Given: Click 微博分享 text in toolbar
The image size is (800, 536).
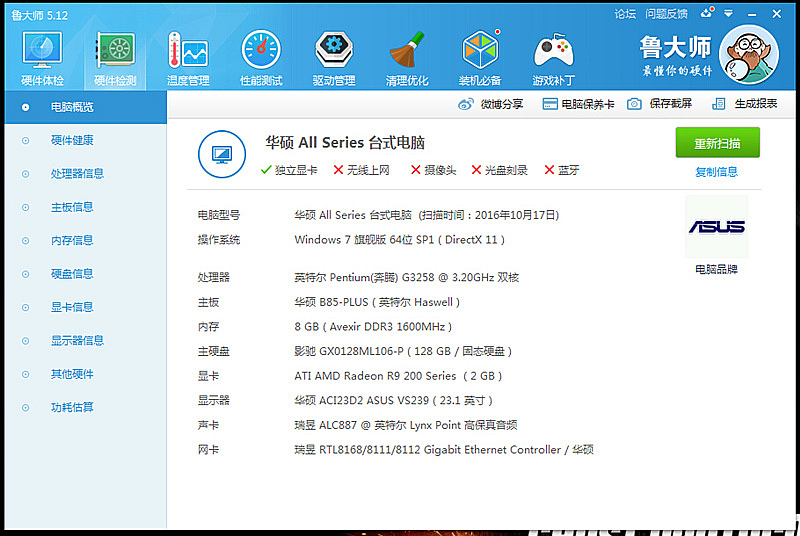Looking at the screenshot, I should click(502, 104).
